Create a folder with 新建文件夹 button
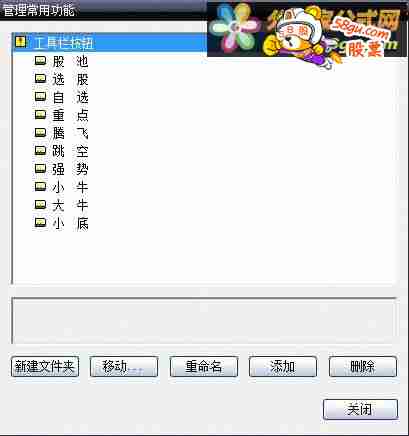The height and width of the screenshot is (436, 409). 45,367
